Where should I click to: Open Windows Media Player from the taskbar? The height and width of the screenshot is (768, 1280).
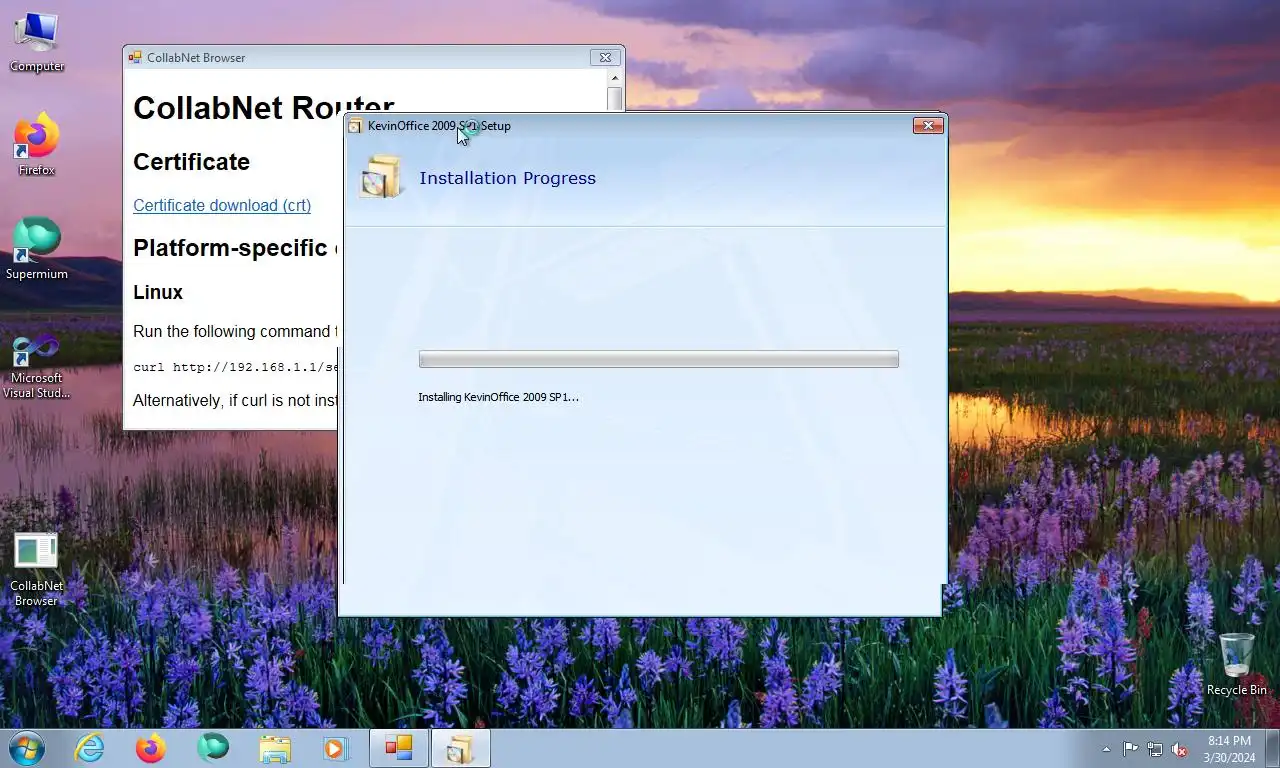point(335,748)
